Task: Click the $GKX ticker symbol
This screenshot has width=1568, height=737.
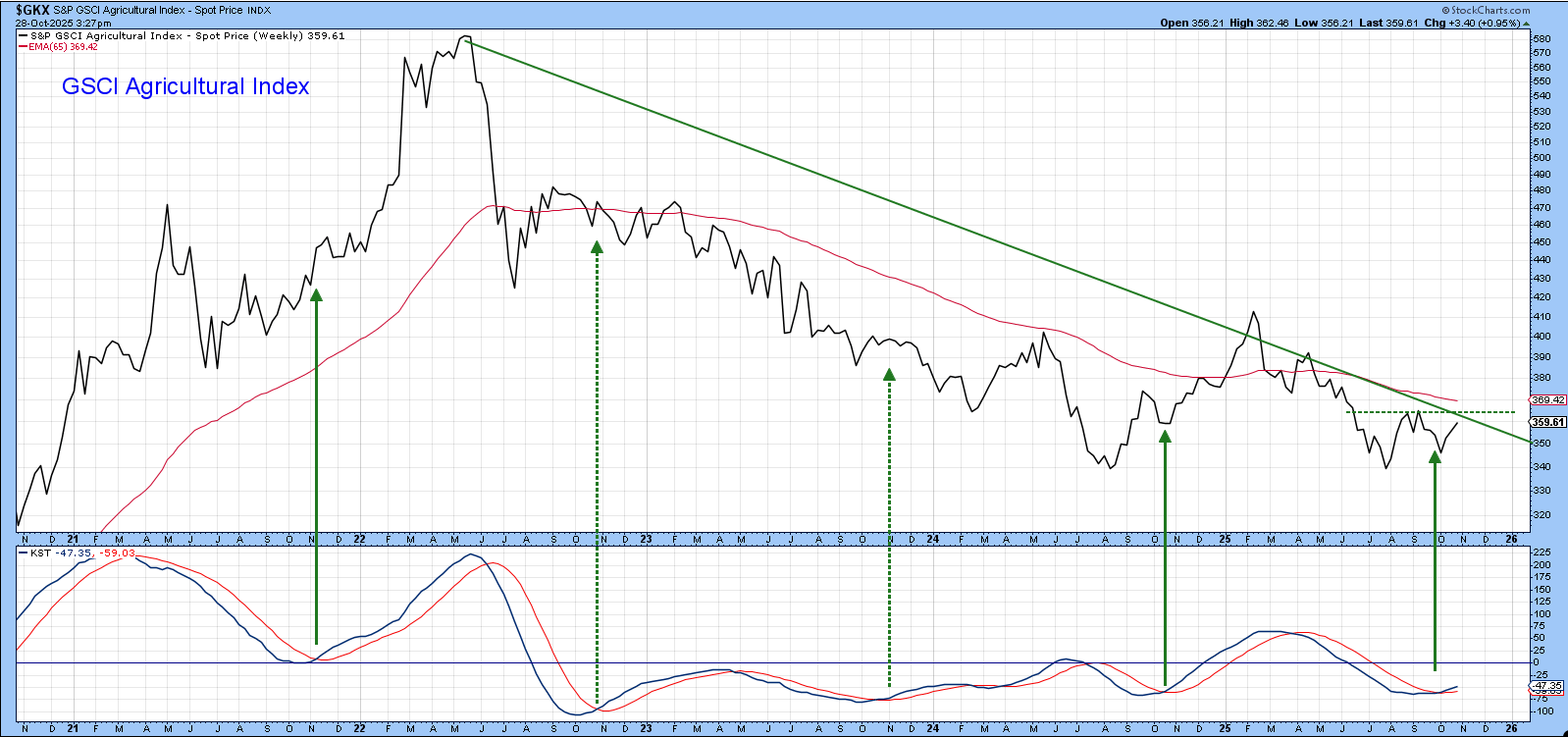Action: (x=32, y=10)
